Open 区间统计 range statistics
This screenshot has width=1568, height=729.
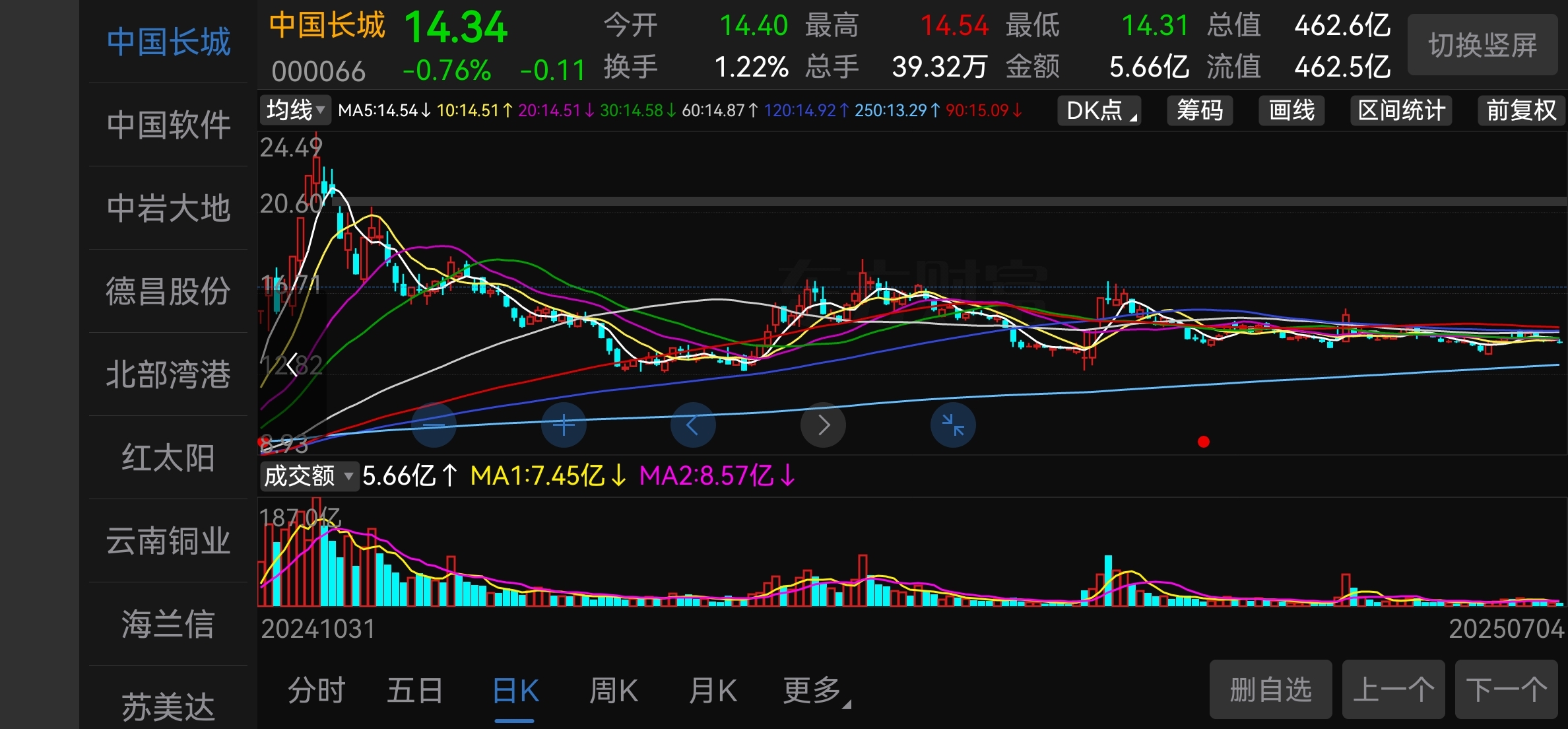(1401, 110)
